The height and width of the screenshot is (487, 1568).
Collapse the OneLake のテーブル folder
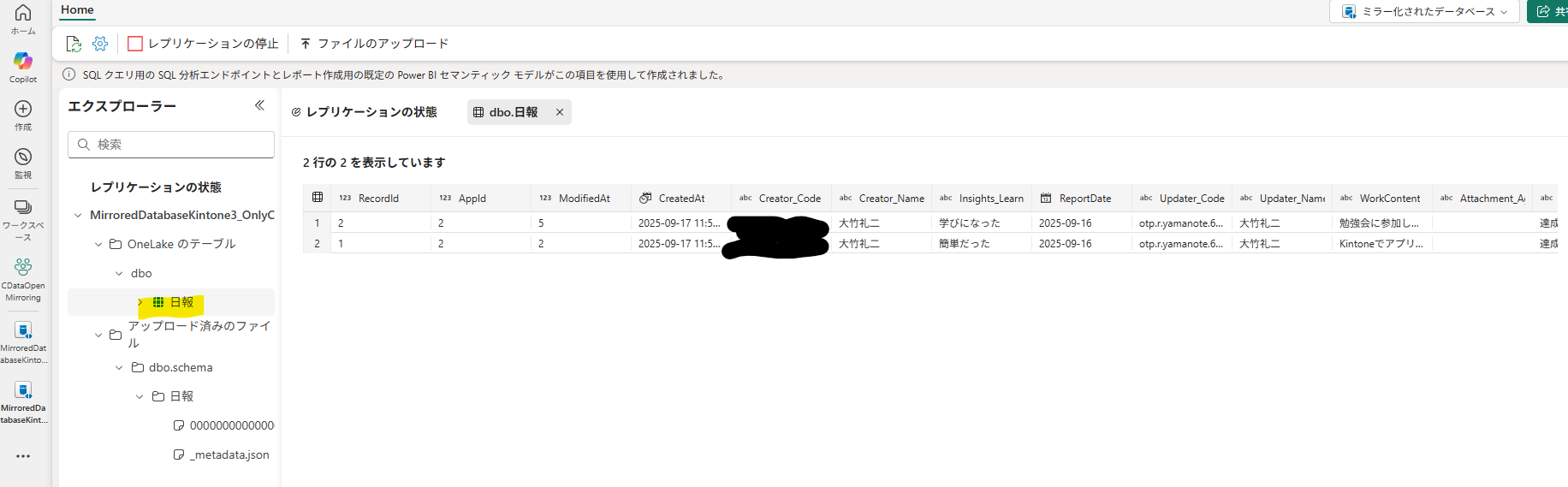pyautogui.click(x=98, y=245)
